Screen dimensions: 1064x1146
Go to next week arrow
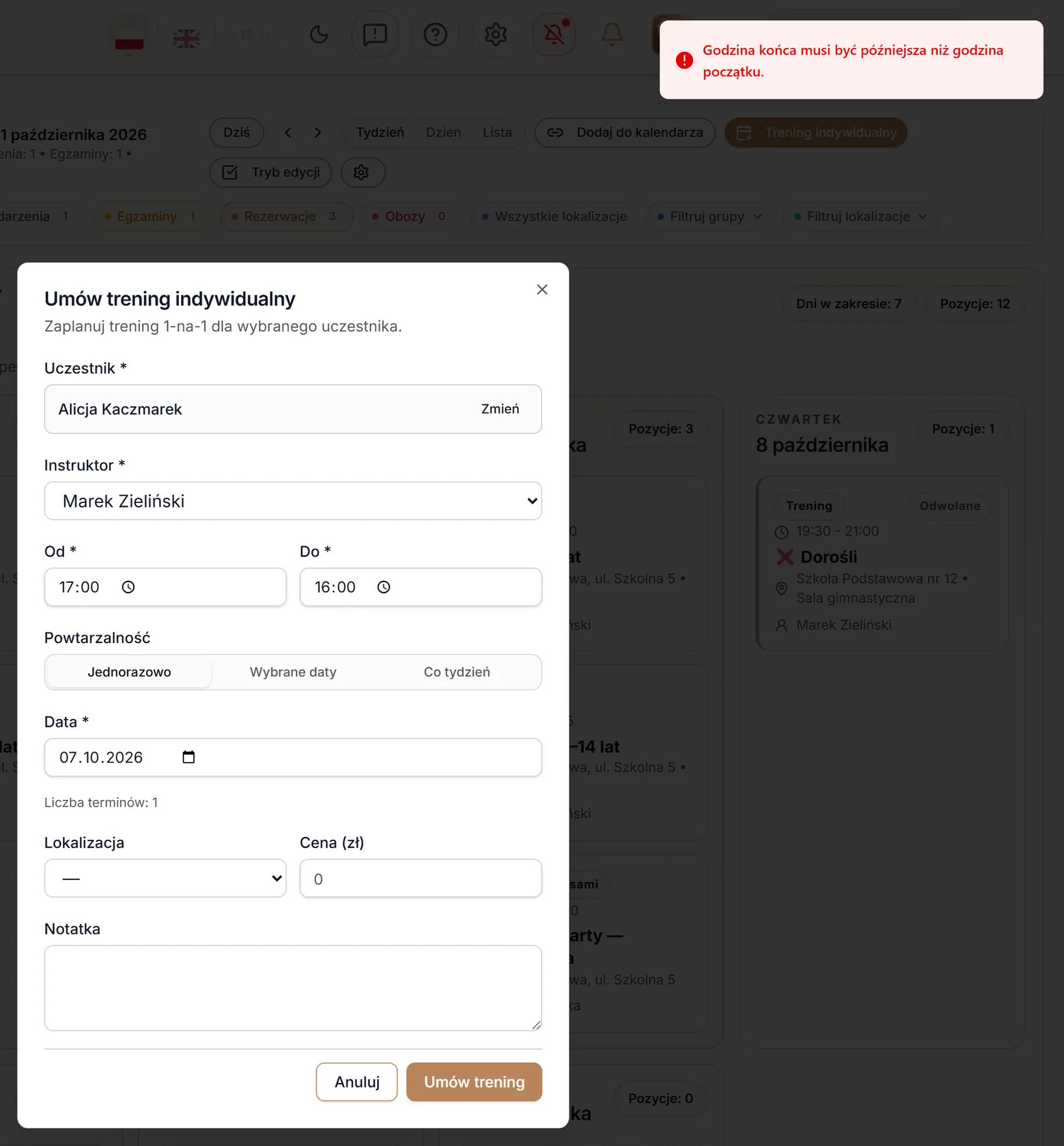point(317,132)
